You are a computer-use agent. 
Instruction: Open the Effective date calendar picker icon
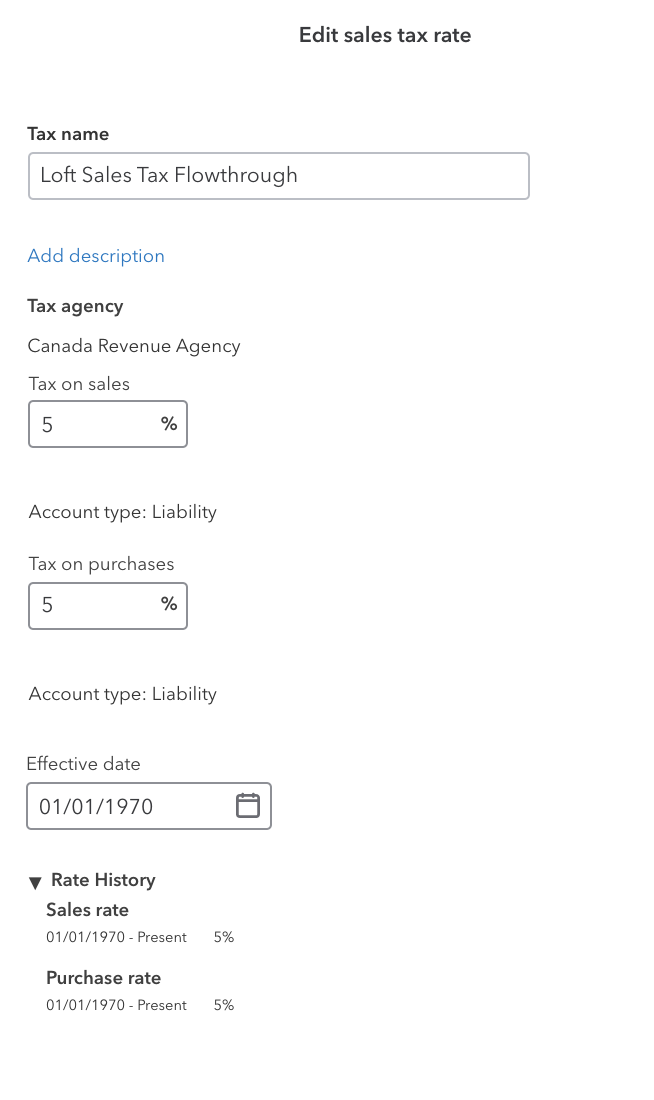click(x=247, y=806)
